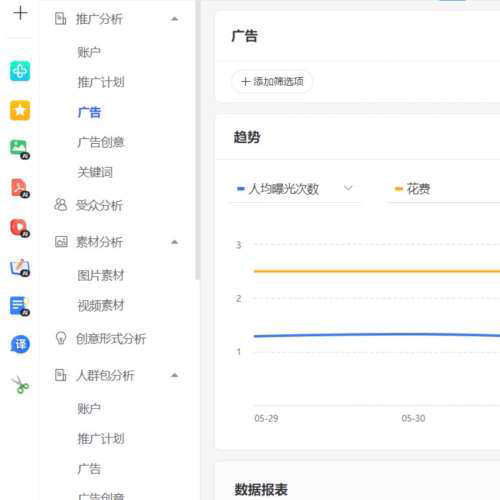Open 视频素材 menu item
500x500 pixels.
(x=101, y=305)
